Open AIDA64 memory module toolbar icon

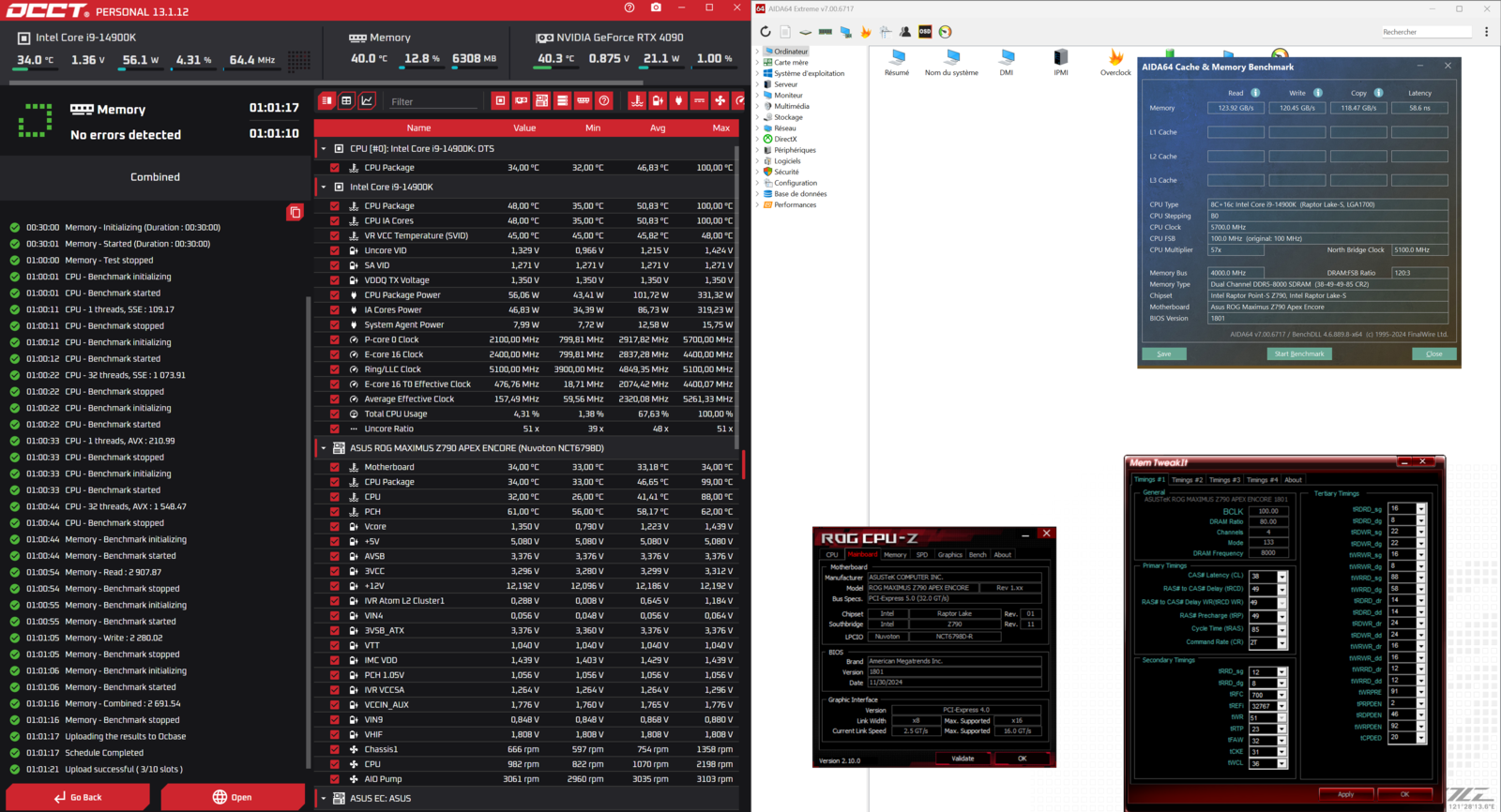tap(826, 32)
